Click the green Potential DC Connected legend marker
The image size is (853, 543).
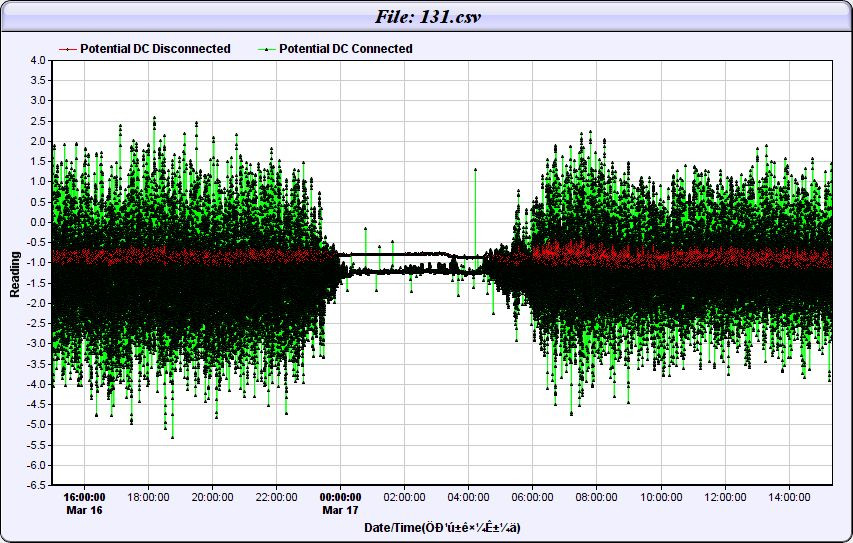(267, 48)
